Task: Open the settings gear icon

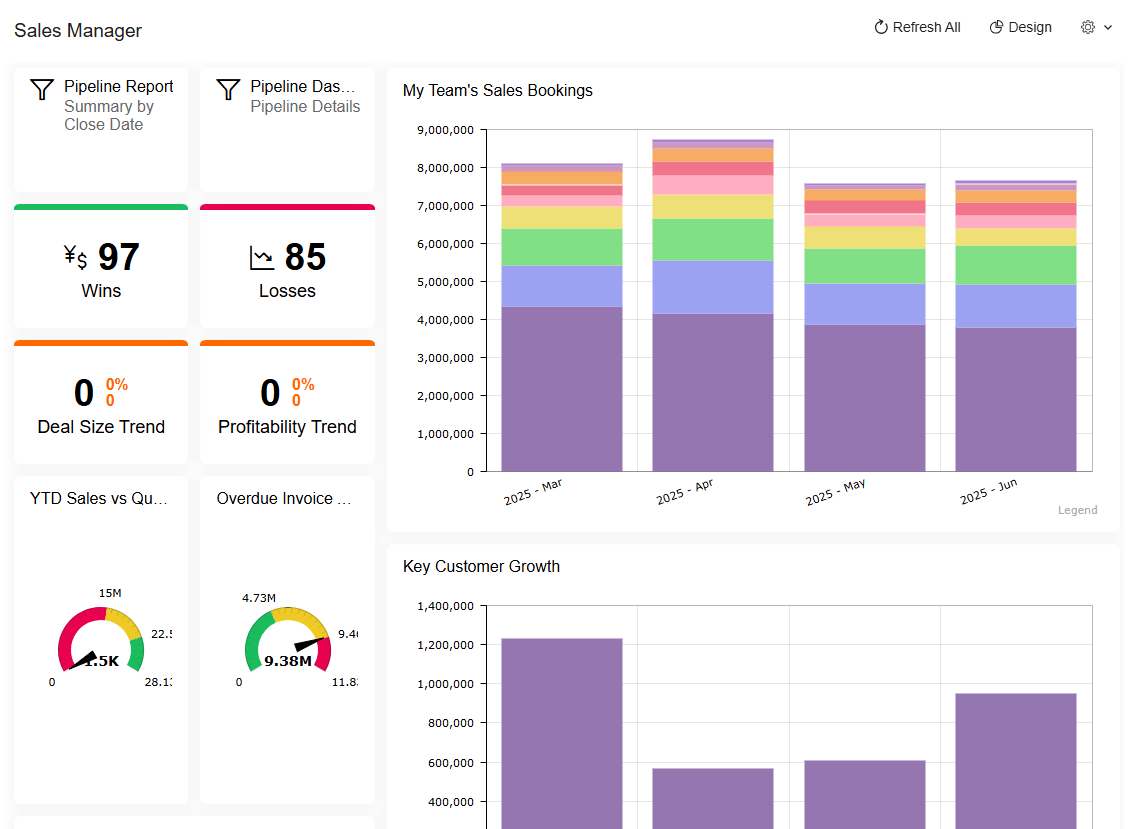Action: tap(1087, 28)
